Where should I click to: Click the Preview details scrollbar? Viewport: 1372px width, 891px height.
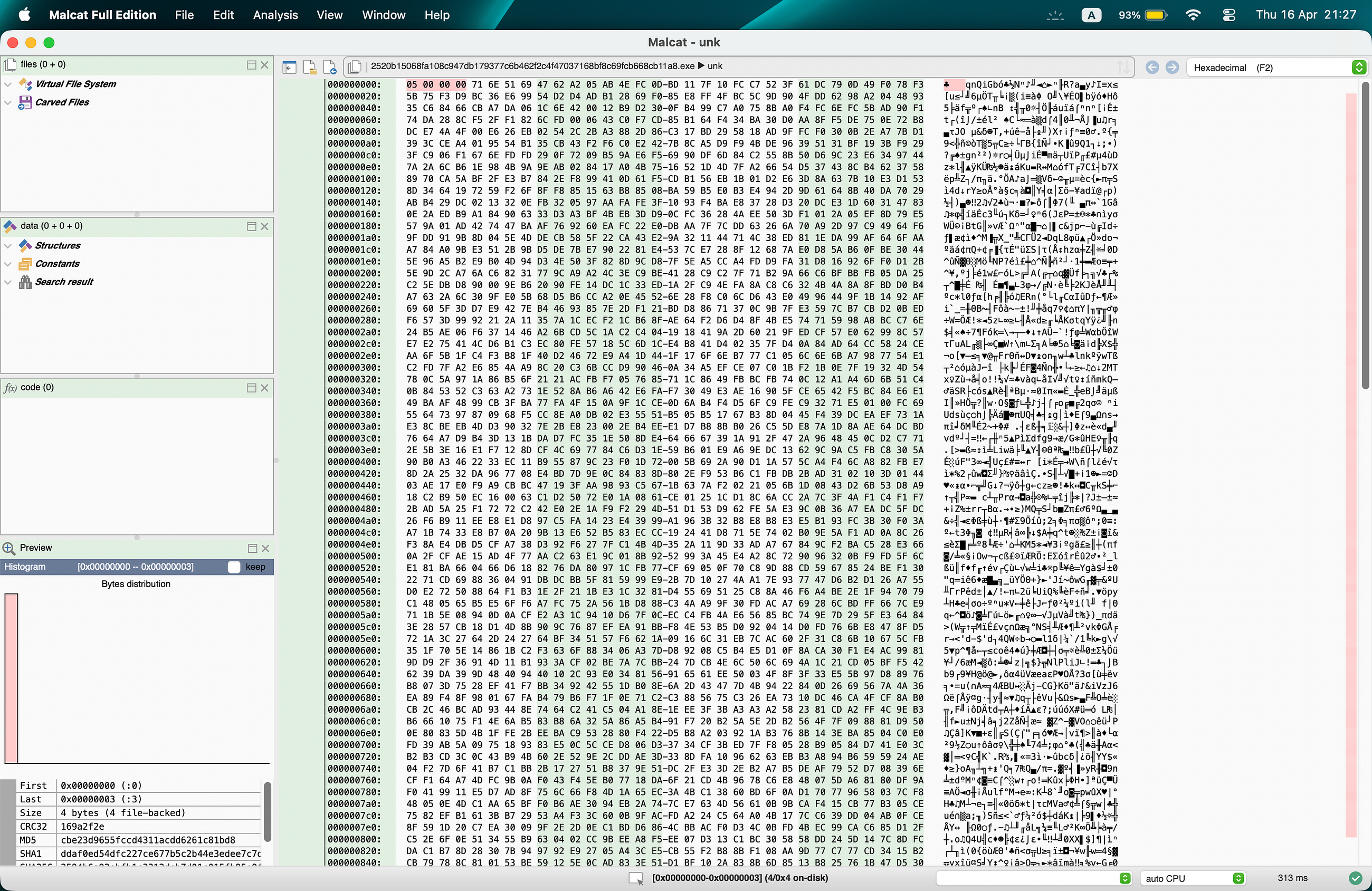pyautogui.click(x=267, y=811)
